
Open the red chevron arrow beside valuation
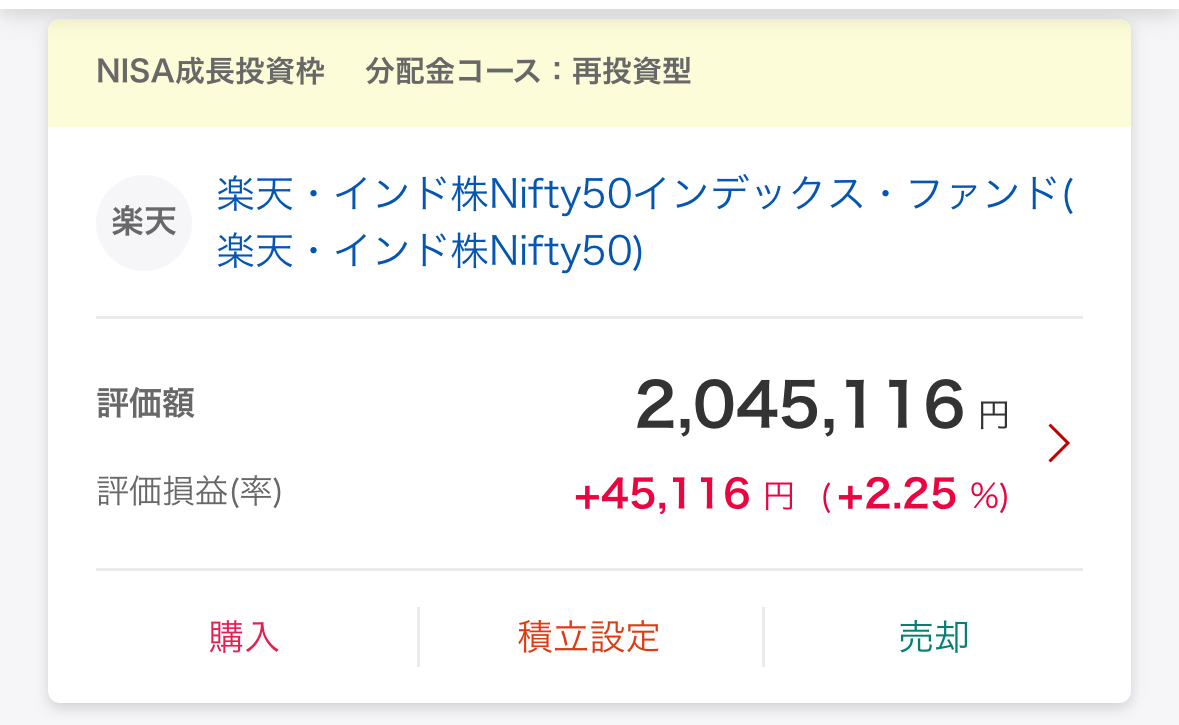tap(1059, 444)
